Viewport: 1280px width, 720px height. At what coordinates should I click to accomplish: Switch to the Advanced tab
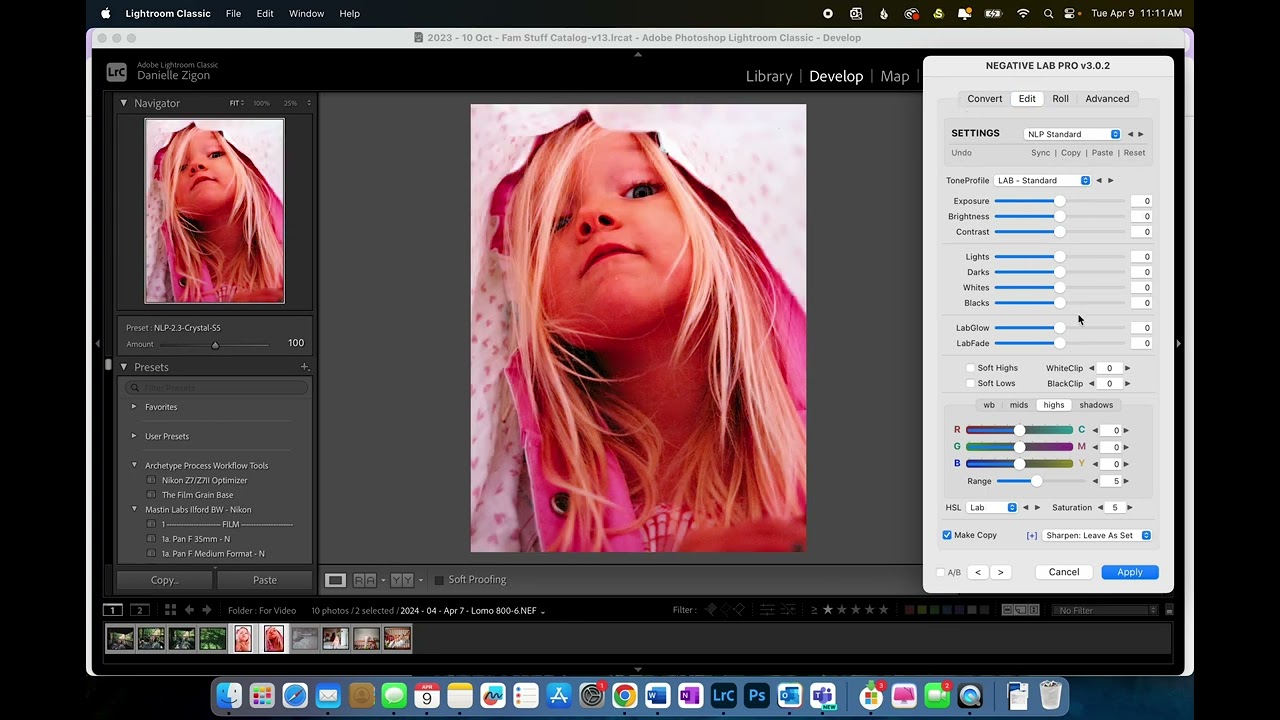pos(1107,99)
